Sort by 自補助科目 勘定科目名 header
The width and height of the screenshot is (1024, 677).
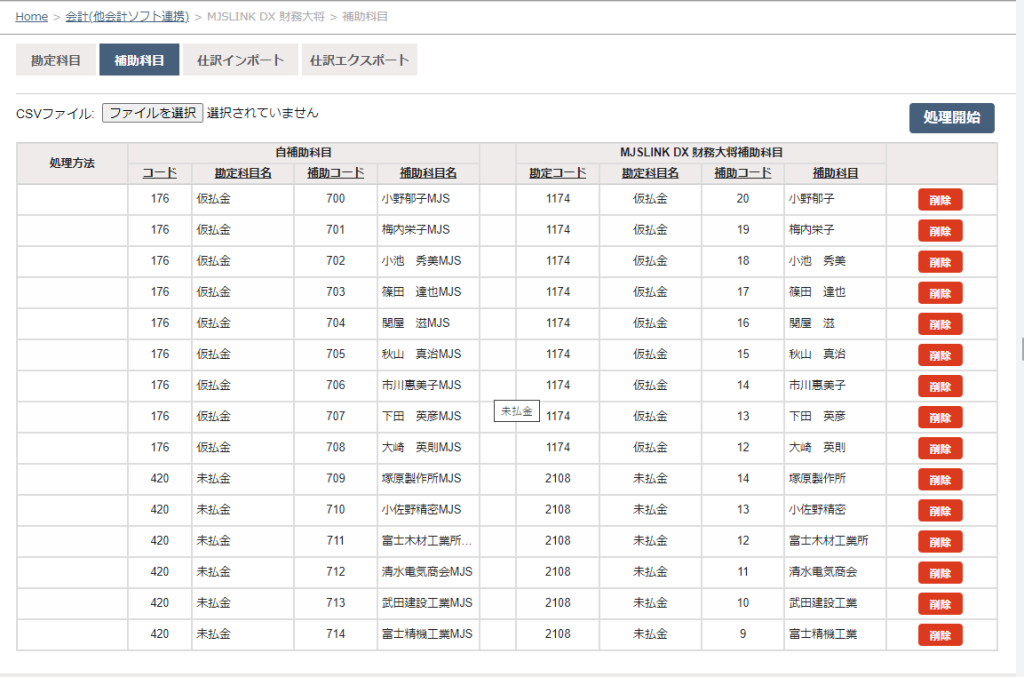(243, 173)
